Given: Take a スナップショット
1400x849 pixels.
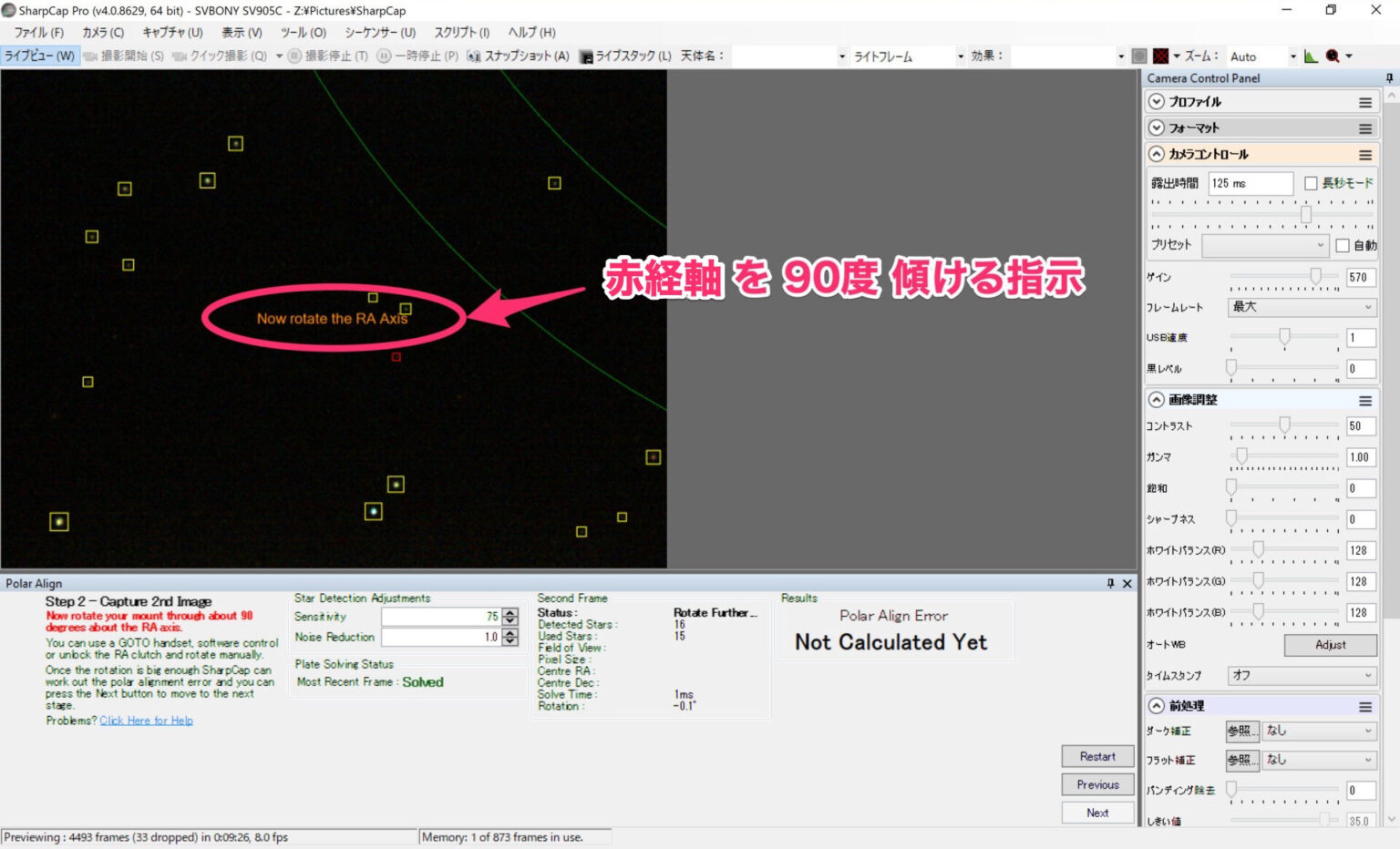Looking at the screenshot, I should click(x=475, y=56).
